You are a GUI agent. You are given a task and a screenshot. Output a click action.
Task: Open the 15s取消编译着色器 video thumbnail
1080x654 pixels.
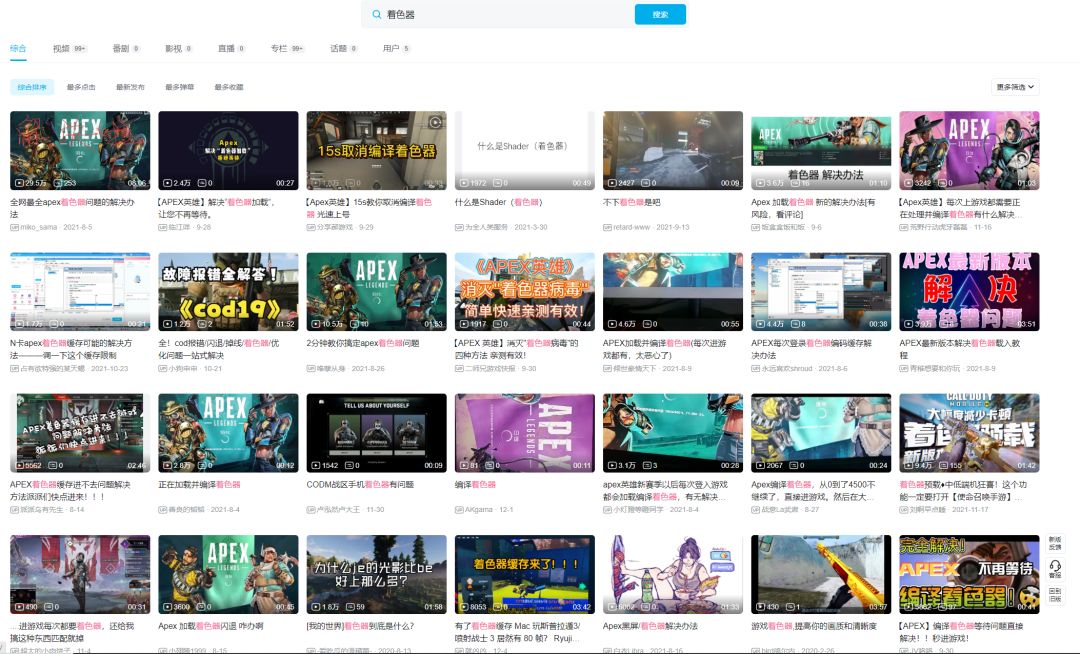376,150
